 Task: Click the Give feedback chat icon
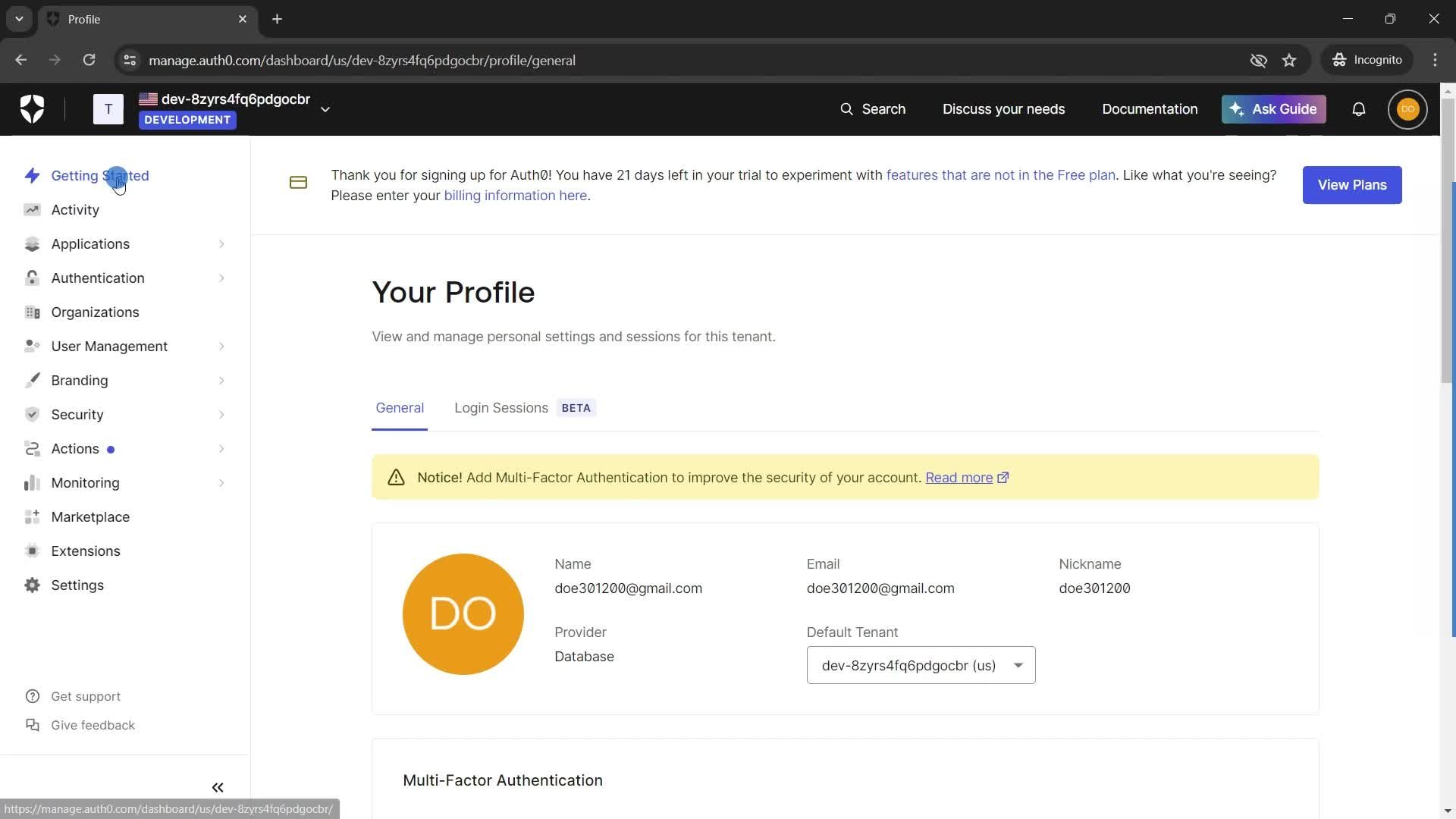pyautogui.click(x=32, y=726)
